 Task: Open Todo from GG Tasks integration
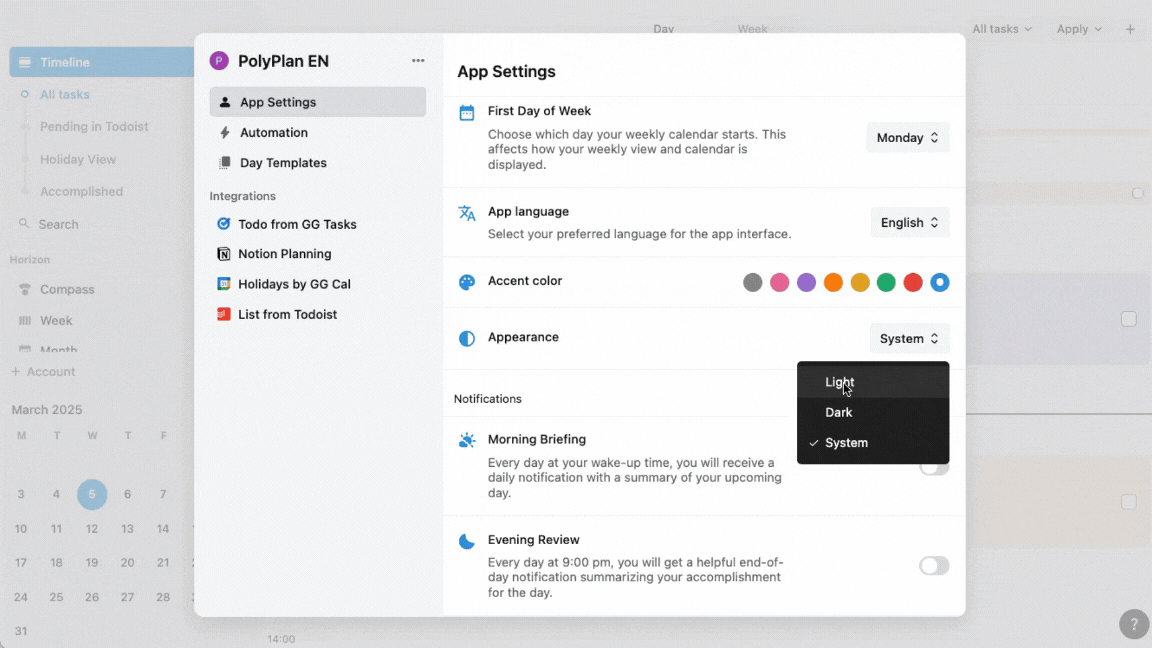pos(297,224)
